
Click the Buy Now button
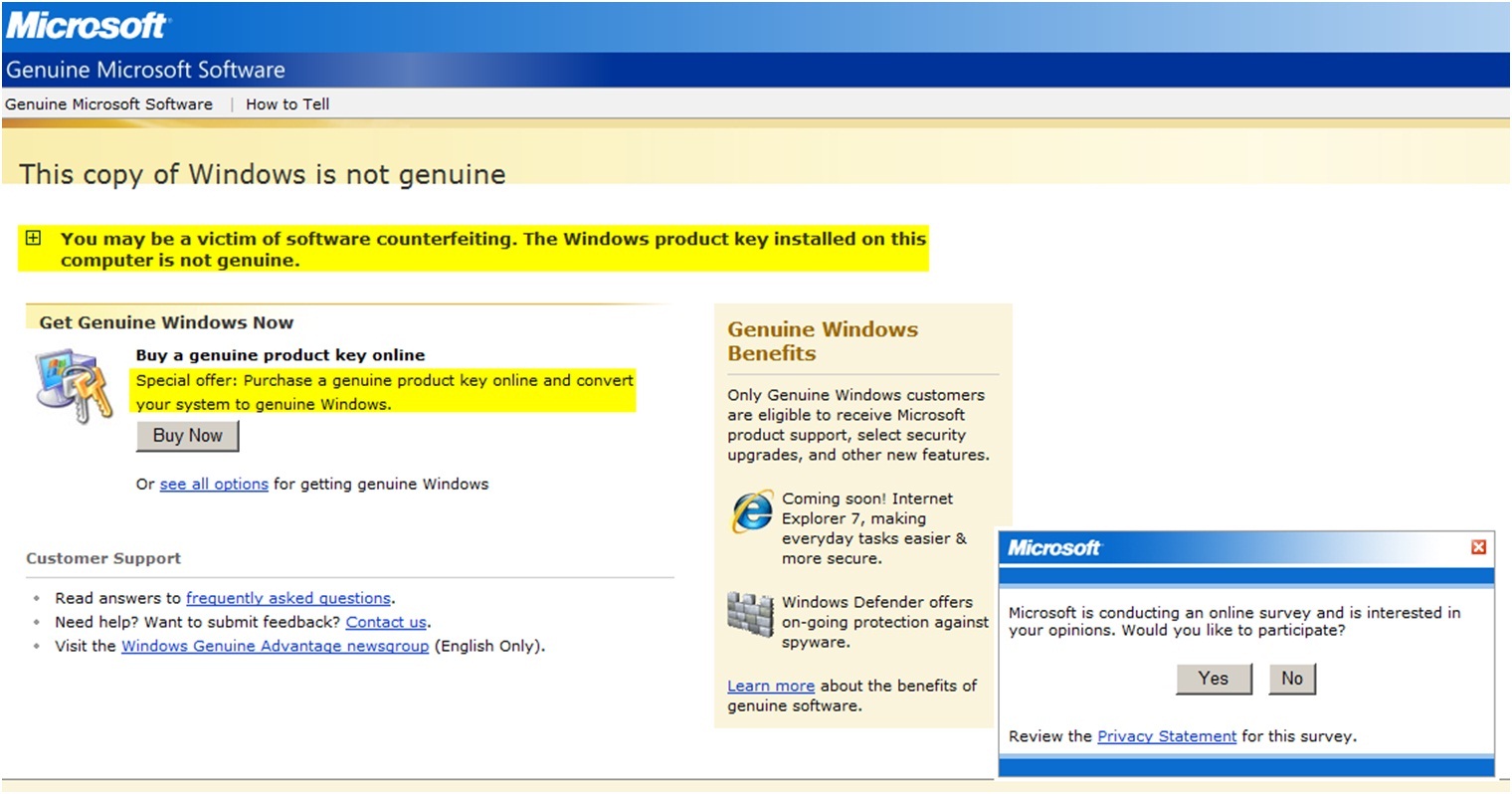[188, 436]
